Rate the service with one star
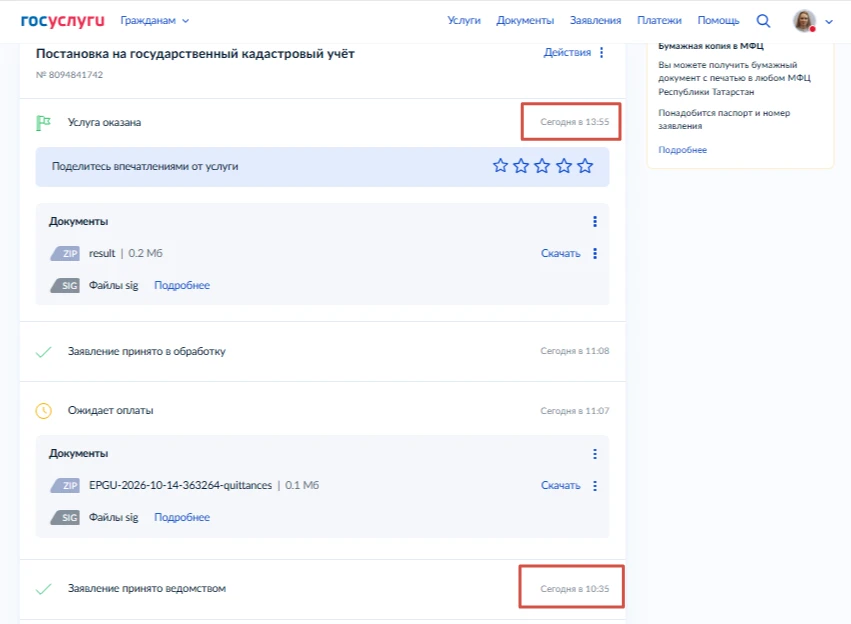The height and width of the screenshot is (624, 851). click(x=500, y=165)
